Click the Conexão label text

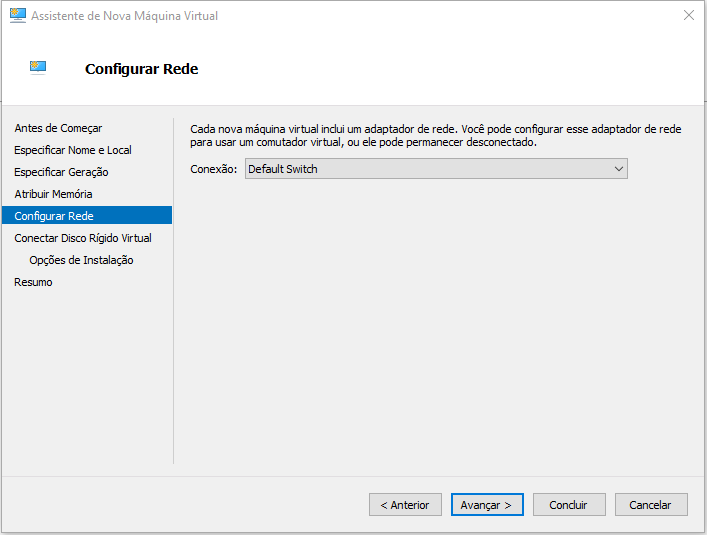click(213, 169)
